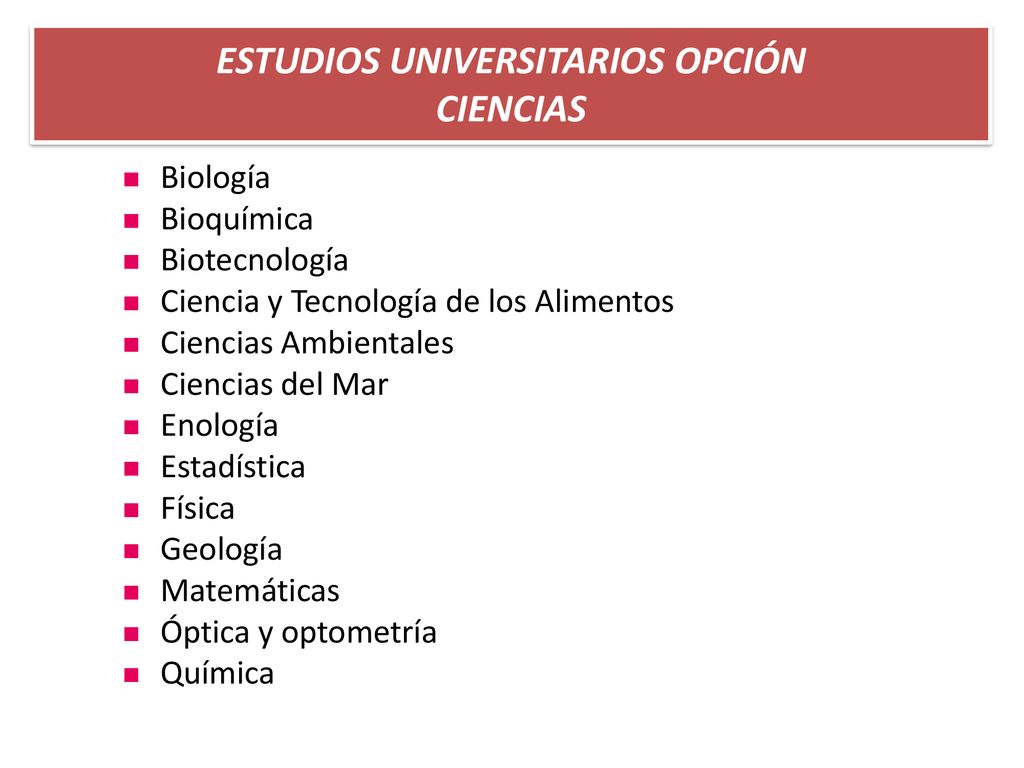The image size is (1024, 768).
Task: Select the Ciencias Ambientales item
Action: pyautogui.click(x=307, y=344)
